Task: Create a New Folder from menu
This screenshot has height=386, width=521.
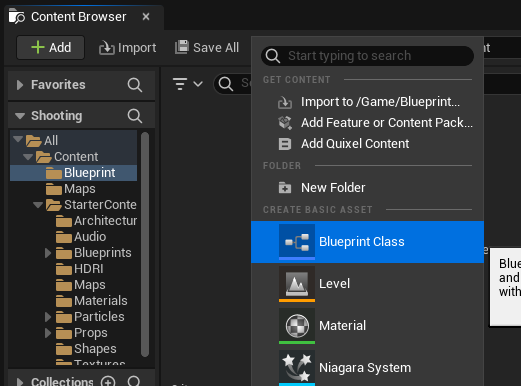Action: (x=367, y=188)
